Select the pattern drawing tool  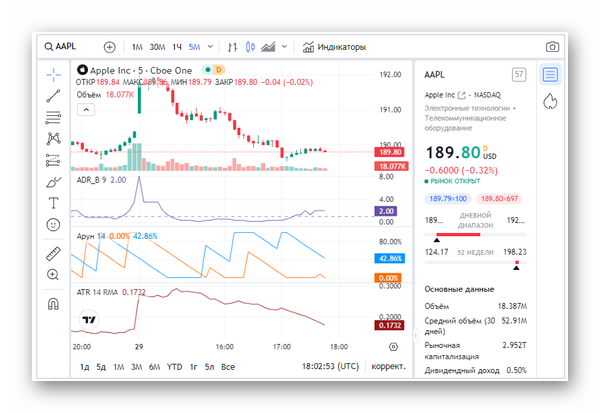point(54,139)
